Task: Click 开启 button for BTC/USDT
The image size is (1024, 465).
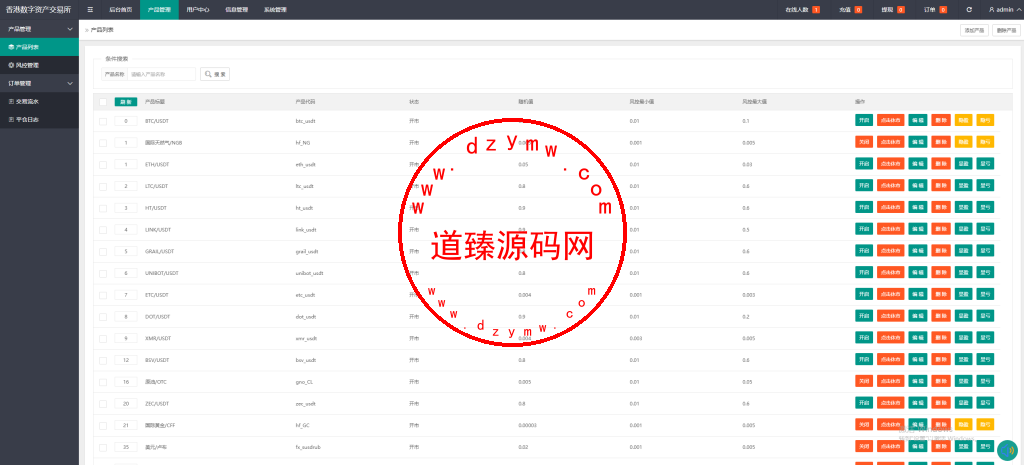Action: (x=864, y=120)
